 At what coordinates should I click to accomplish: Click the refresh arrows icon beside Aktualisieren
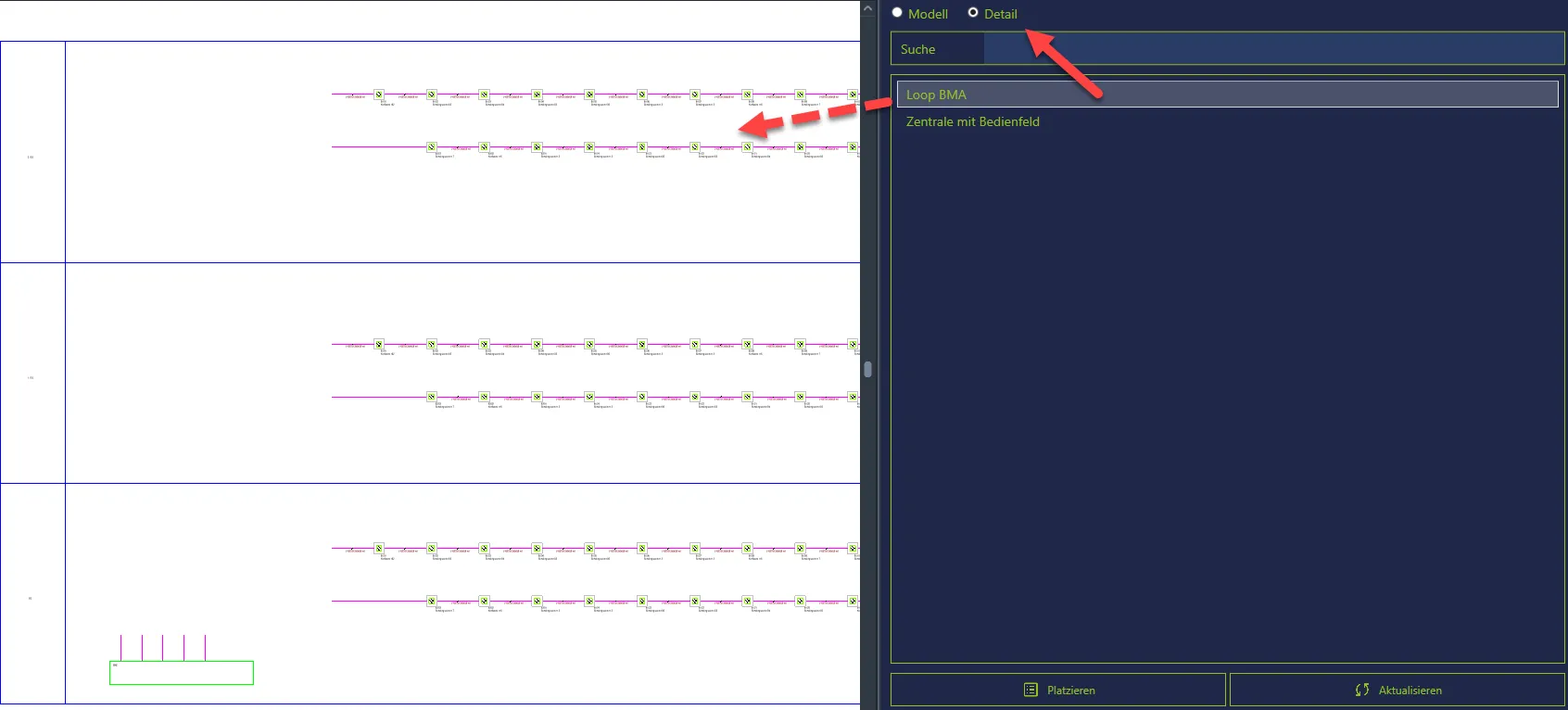(1361, 690)
